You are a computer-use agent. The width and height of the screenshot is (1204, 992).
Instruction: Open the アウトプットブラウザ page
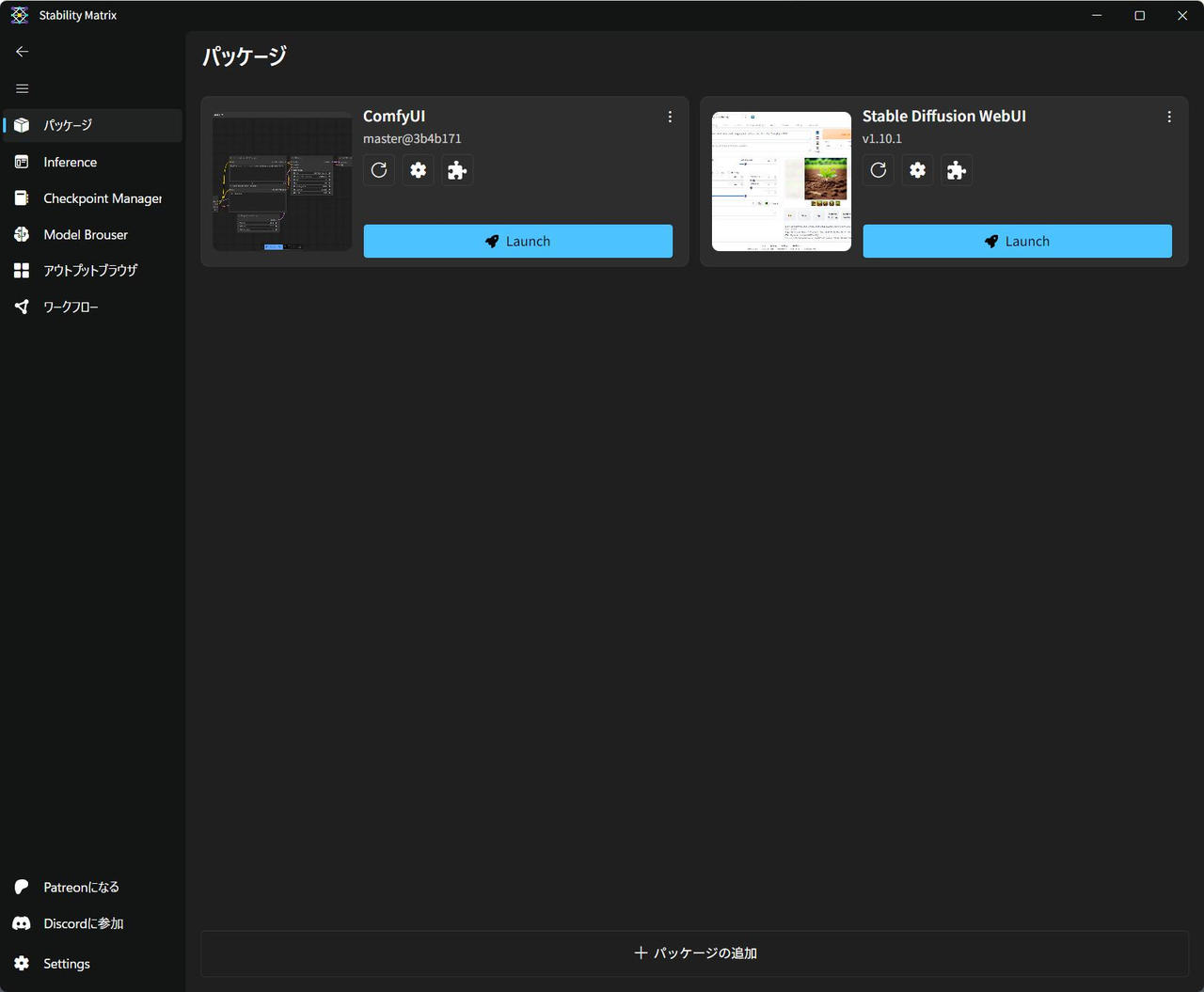[92, 271]
